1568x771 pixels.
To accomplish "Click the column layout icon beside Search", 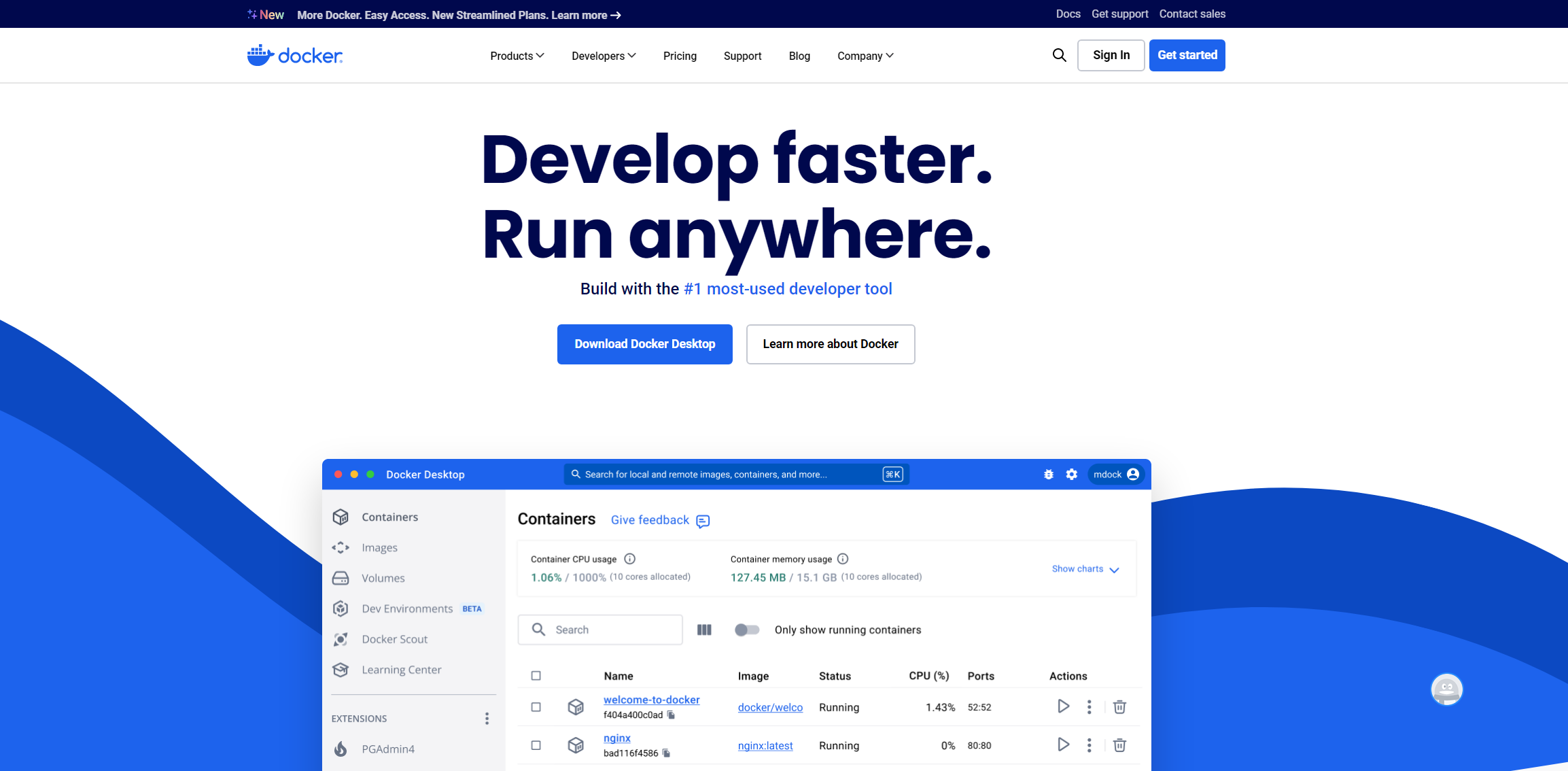I will [704, 630].
